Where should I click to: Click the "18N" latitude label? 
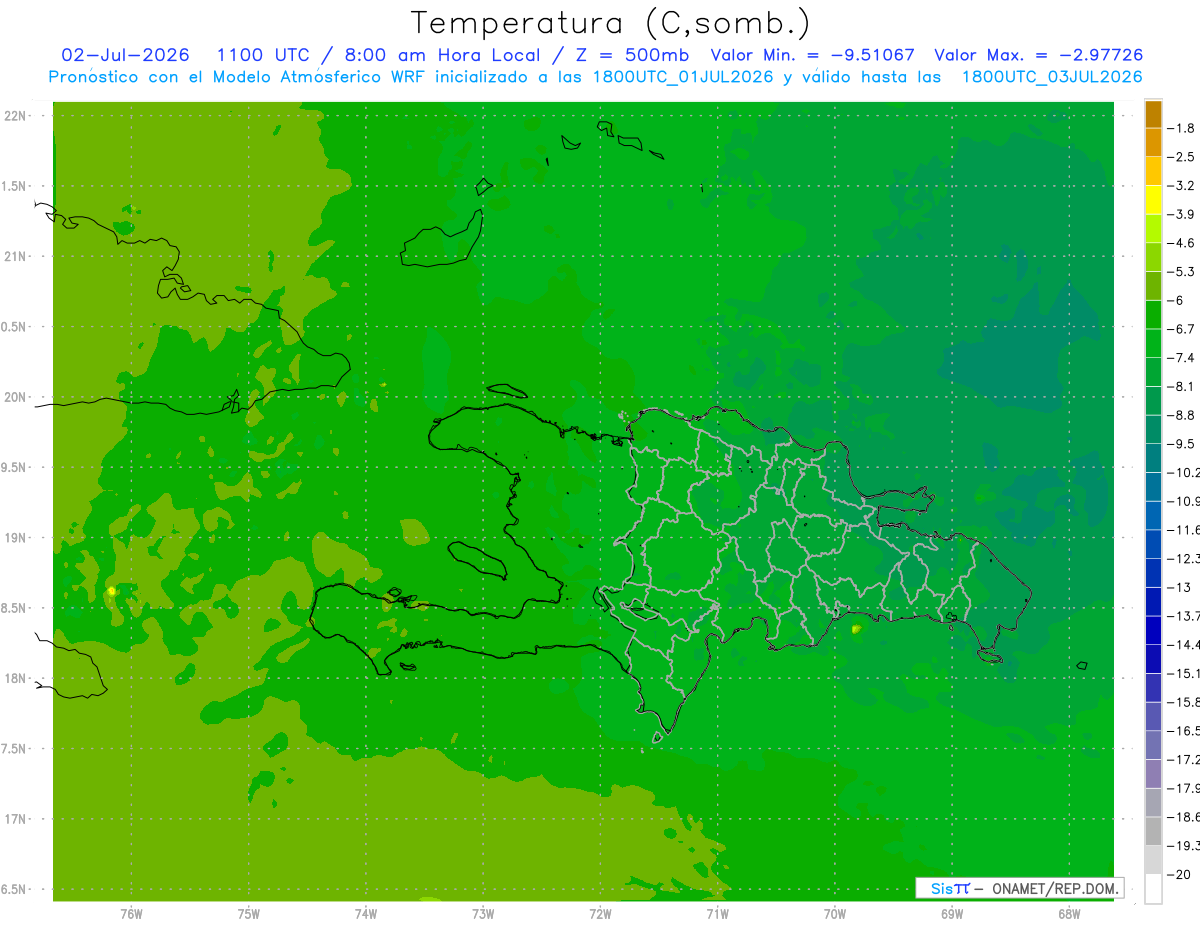[x=15, y=678]
